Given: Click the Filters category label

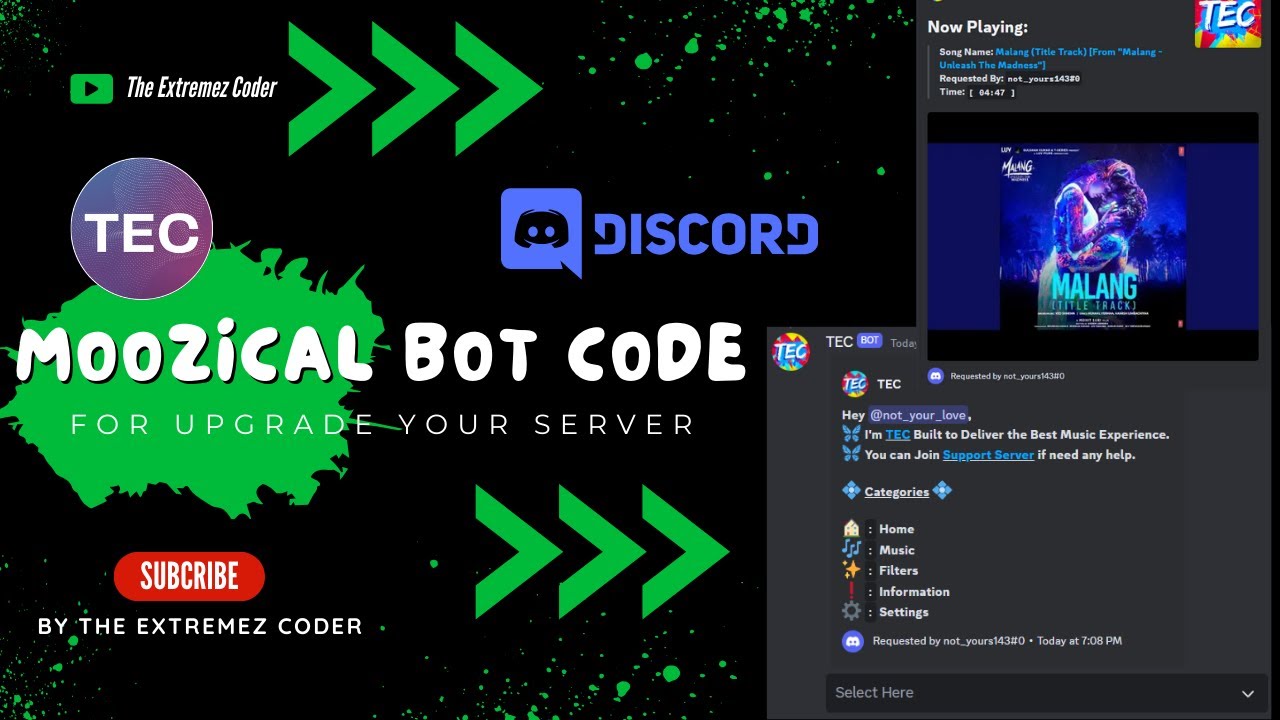Looking at the screenshot, I should tap(898, 570).
